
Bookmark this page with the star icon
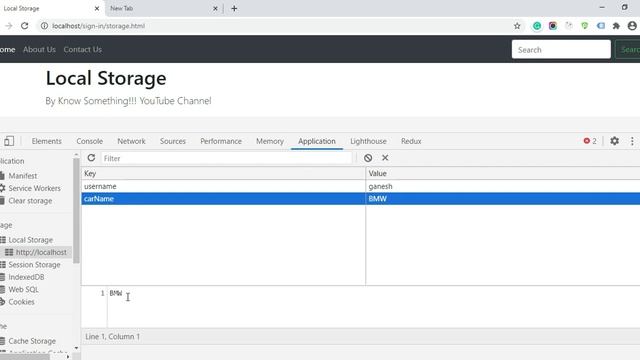click(x=517, y=26)
